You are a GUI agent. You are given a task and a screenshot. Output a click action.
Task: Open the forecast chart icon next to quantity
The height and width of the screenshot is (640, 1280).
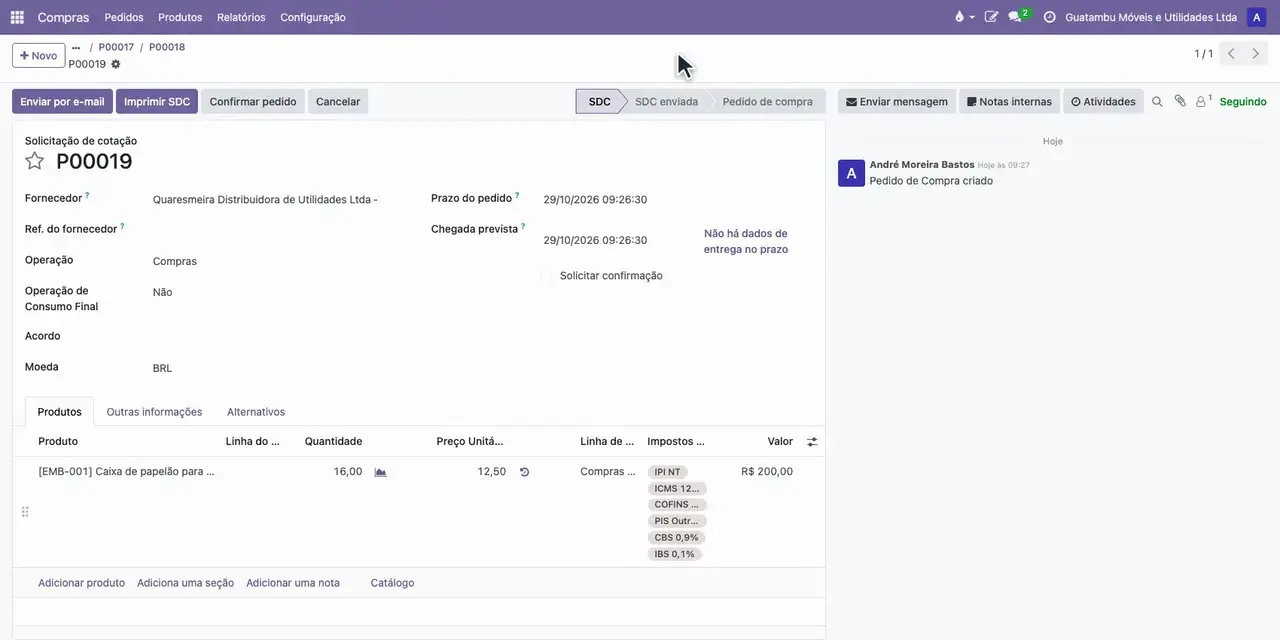coord(380,472)
